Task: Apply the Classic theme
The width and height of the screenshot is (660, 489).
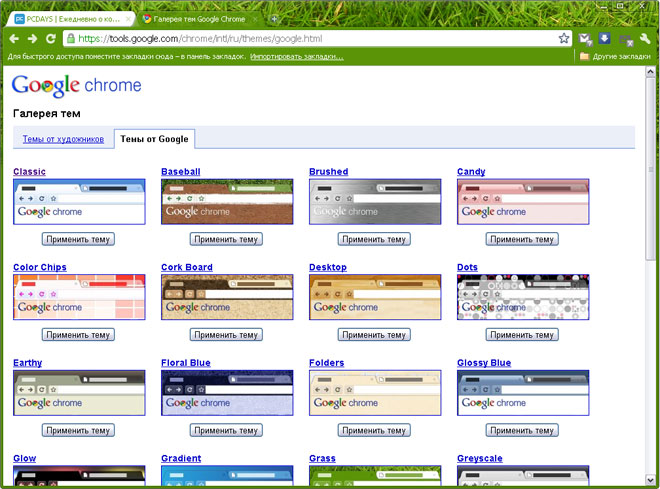Action: pos(78,239)
